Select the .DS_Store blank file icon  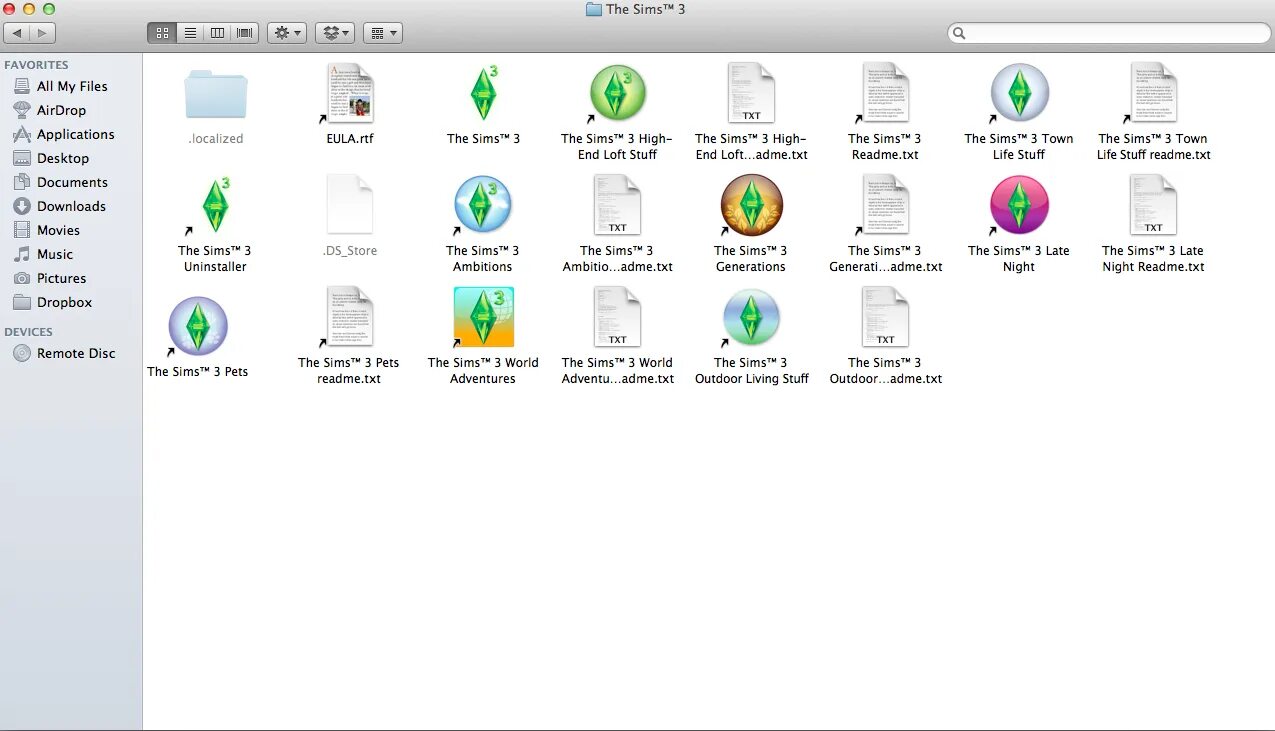click(x=349, y=205)
